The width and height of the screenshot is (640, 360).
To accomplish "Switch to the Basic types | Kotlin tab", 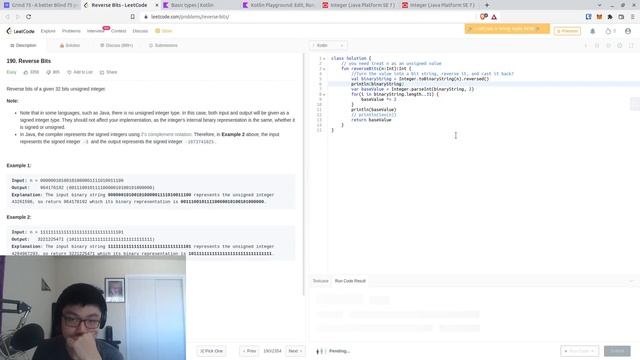I will click(201, 5).
